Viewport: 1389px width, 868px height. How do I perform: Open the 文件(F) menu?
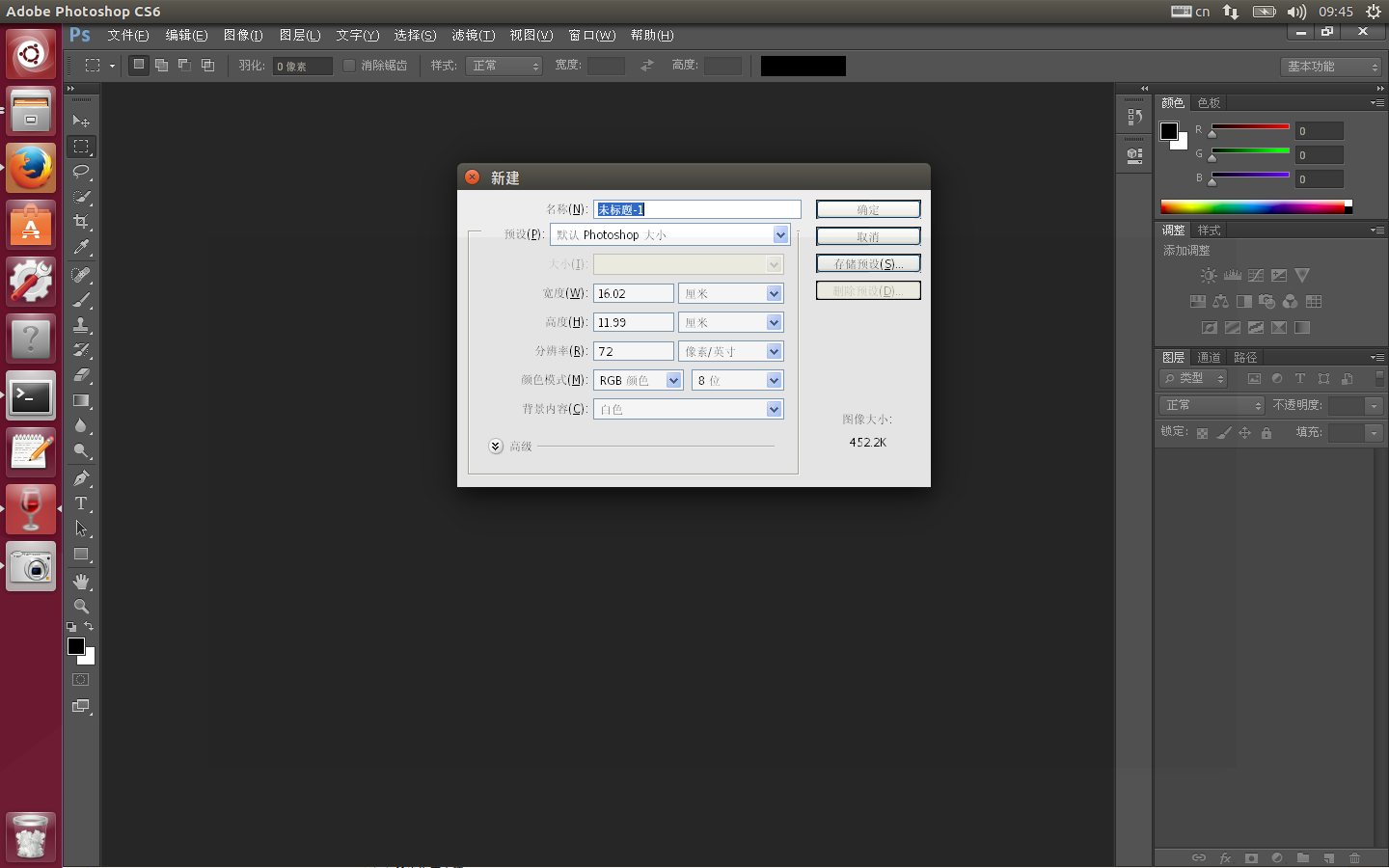(127, 35)
